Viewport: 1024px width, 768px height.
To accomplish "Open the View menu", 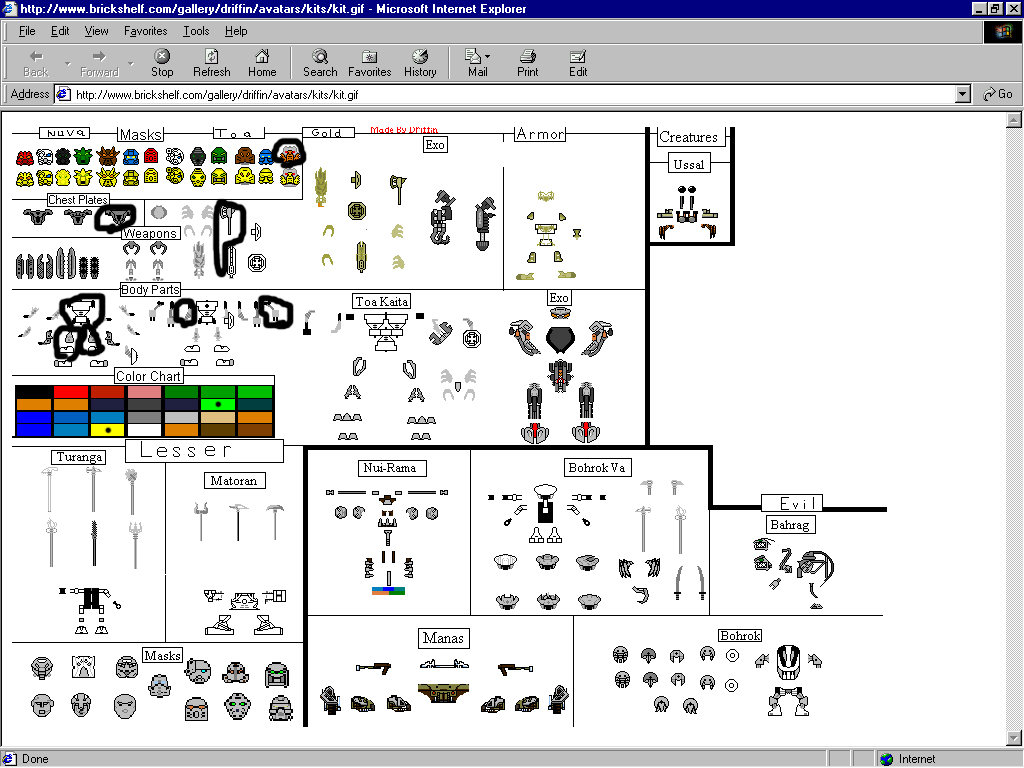I will pos(97,31).
